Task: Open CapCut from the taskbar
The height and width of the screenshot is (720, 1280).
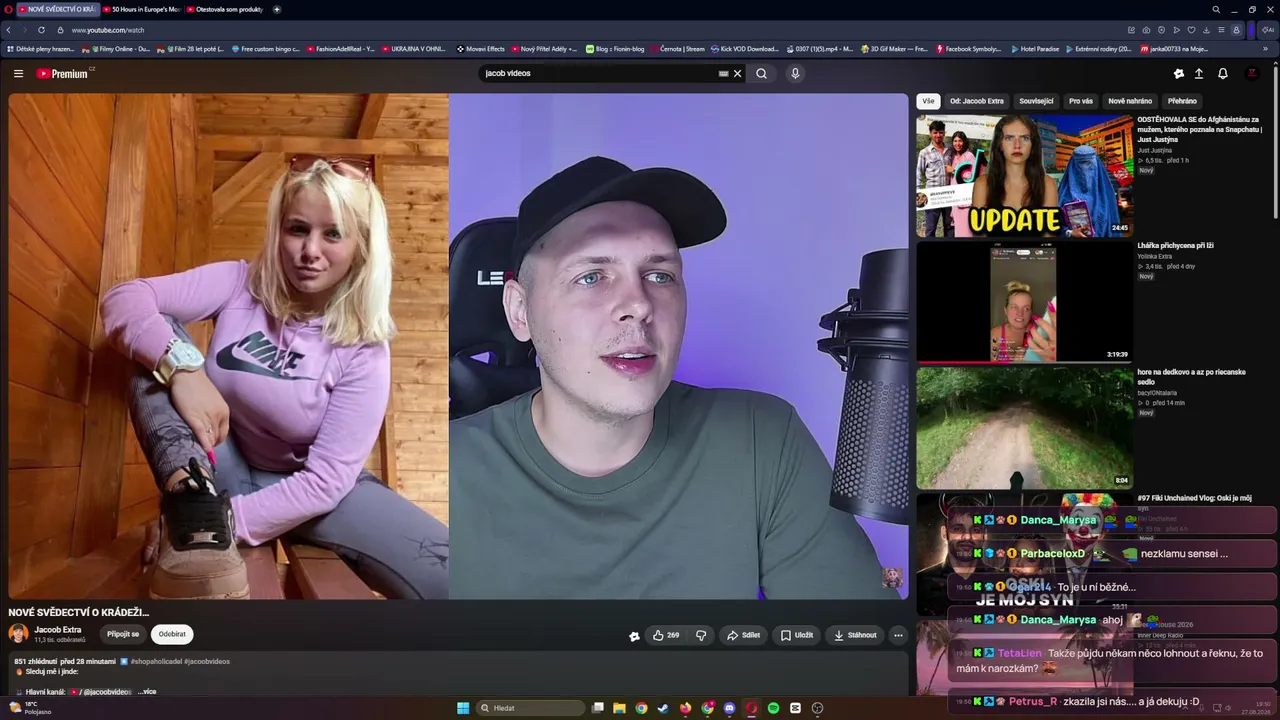Action: (795, 708)
